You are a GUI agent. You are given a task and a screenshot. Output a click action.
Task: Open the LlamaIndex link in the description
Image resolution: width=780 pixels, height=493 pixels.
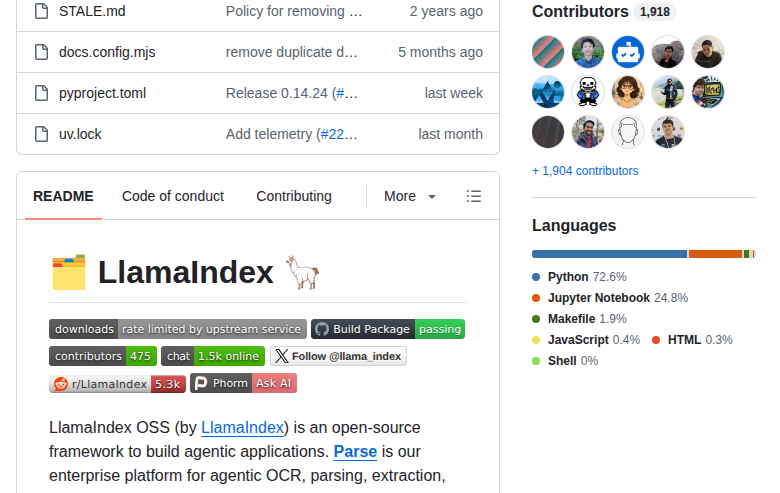(242, 427)
